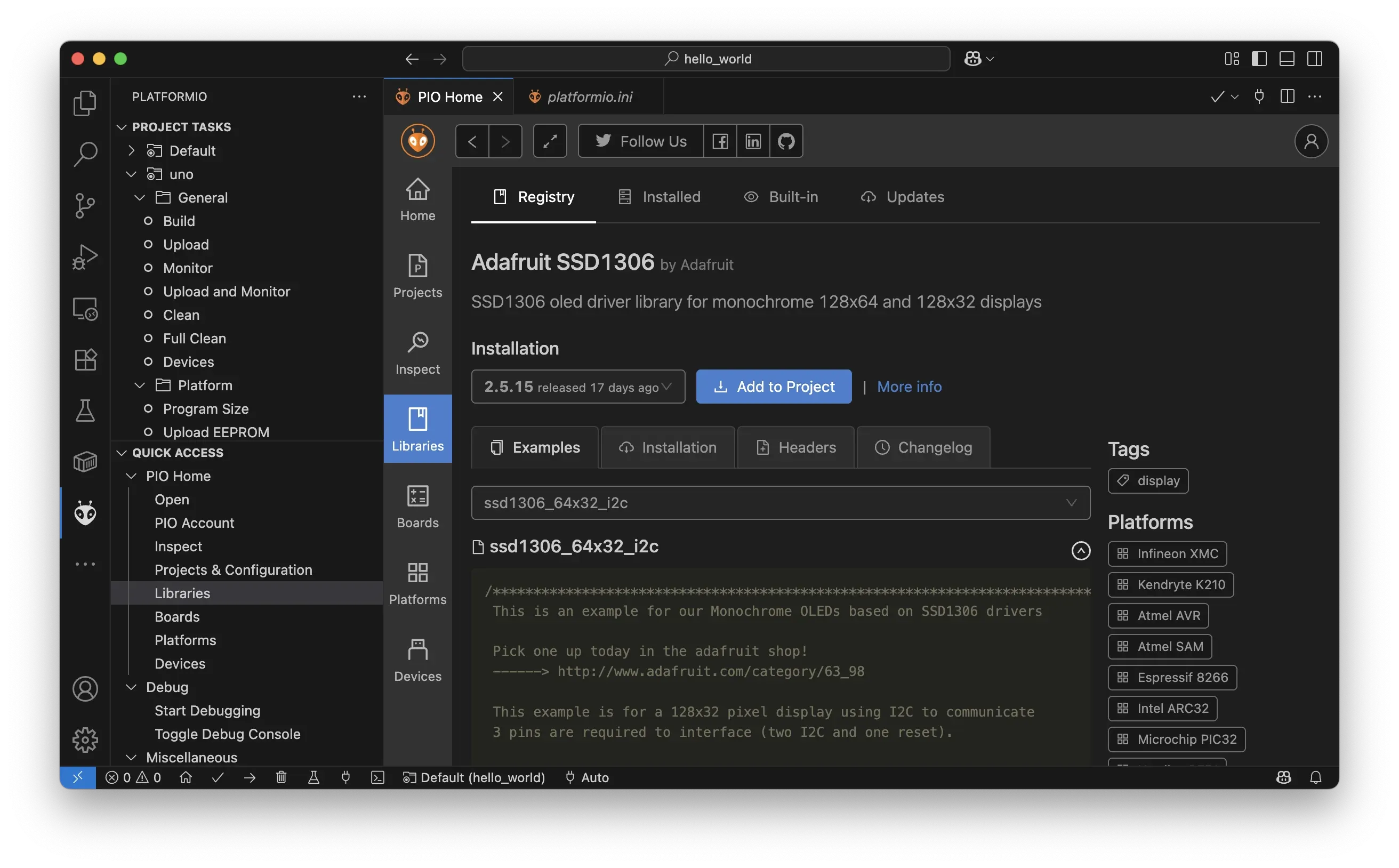The height and width of the screenshot is (868, 1399).
Task: Open the More info link
Action: tap(908, 387)
